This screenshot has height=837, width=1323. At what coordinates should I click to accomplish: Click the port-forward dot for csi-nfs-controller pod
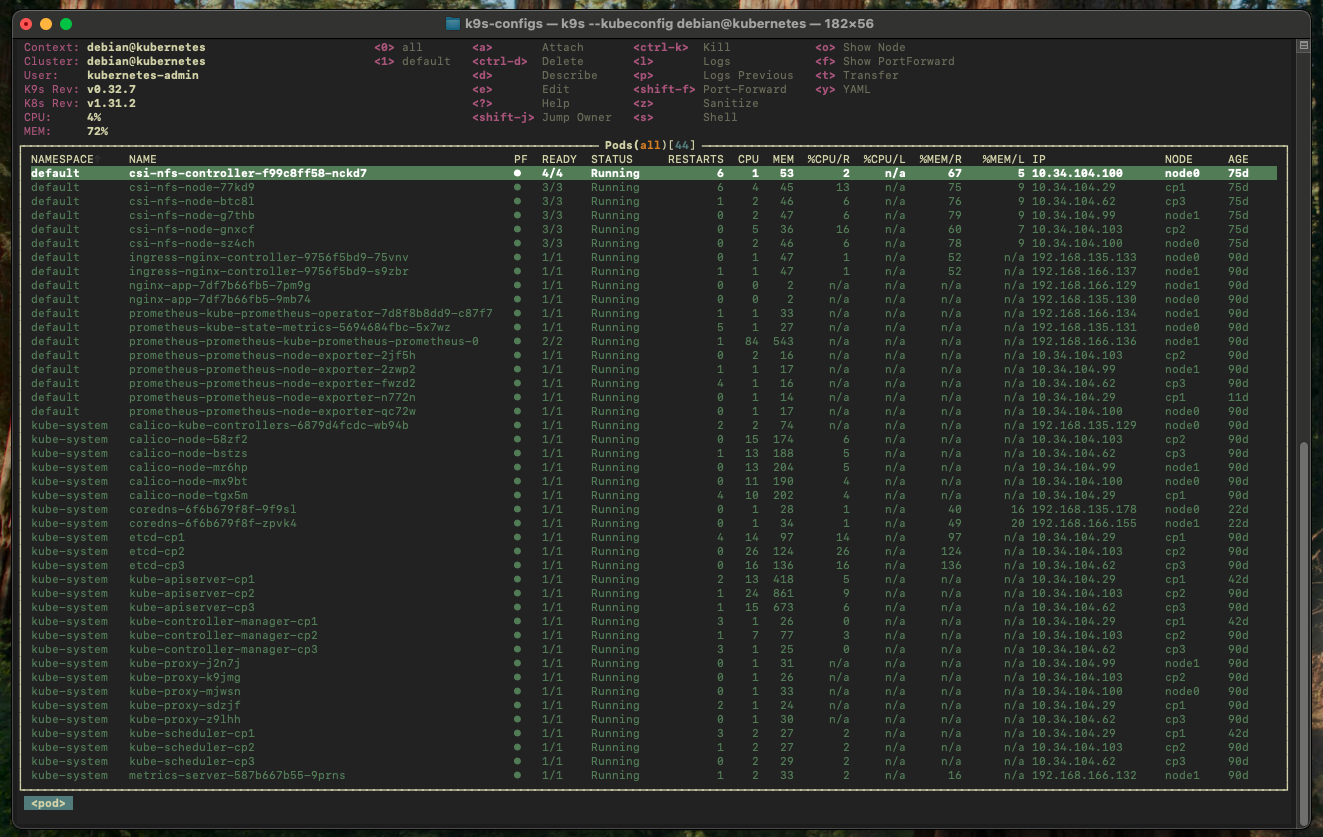pyautogui.click(x=517, y=173)
